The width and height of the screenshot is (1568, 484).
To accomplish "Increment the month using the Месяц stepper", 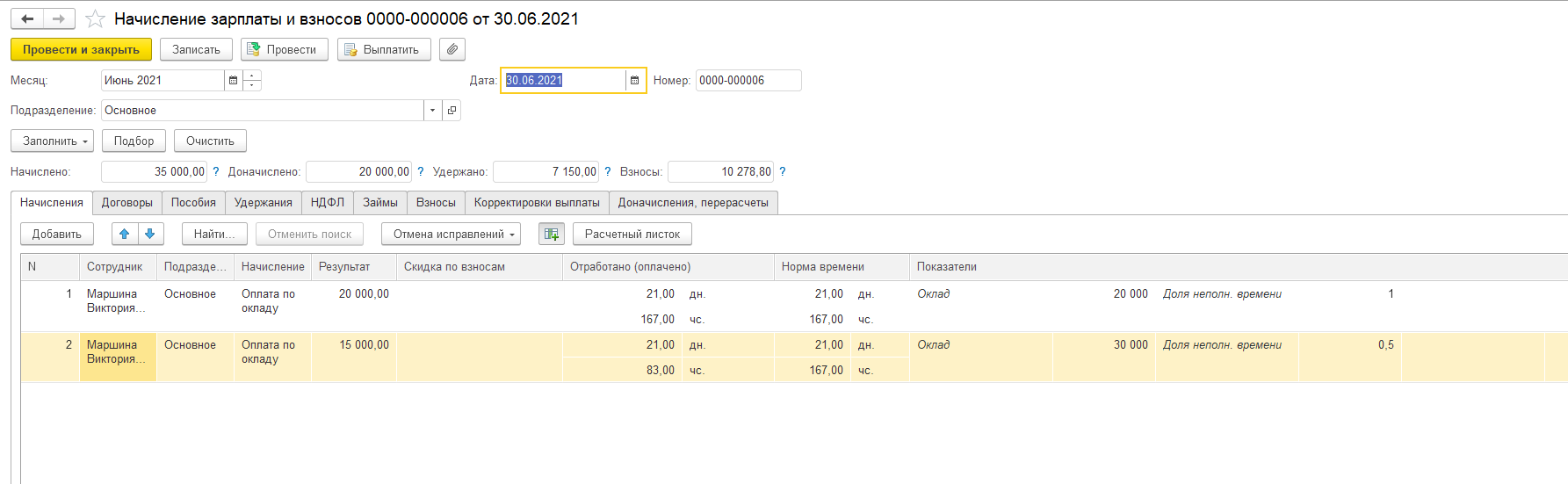I will (252, 76).
